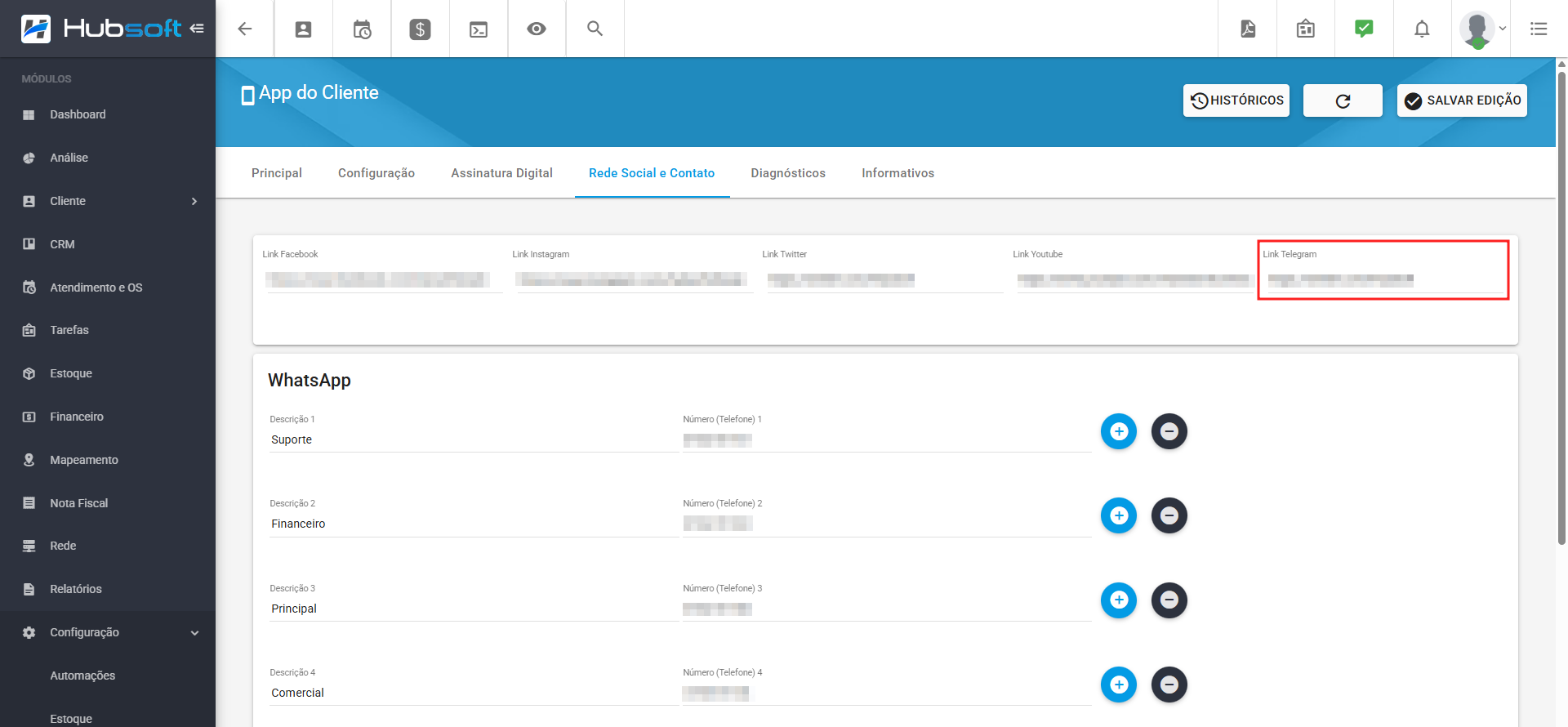The height and width of the screenshot is (727, 1568).
Task: Open the client contact card icon
Action: pos(303,29)
